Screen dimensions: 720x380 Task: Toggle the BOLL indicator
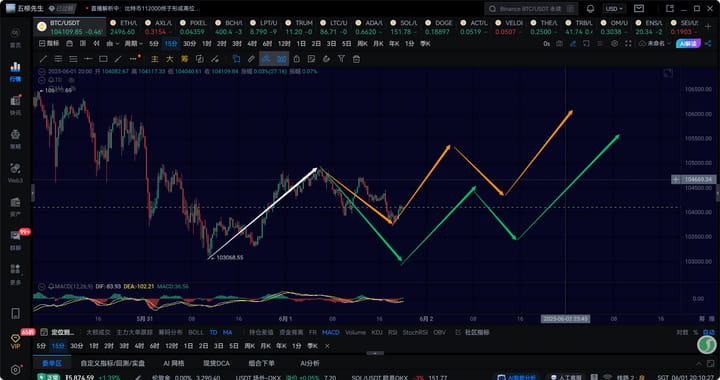tap(196, 332)
